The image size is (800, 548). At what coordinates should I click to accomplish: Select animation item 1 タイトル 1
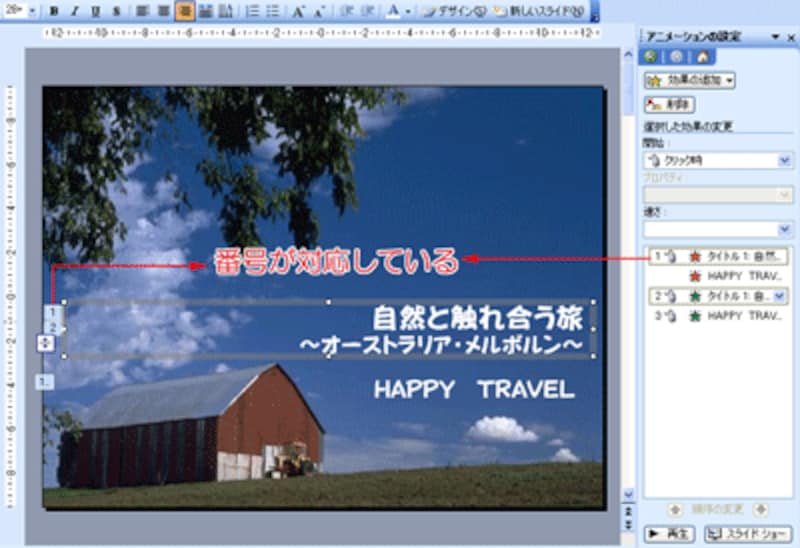[x=718, y=256]
